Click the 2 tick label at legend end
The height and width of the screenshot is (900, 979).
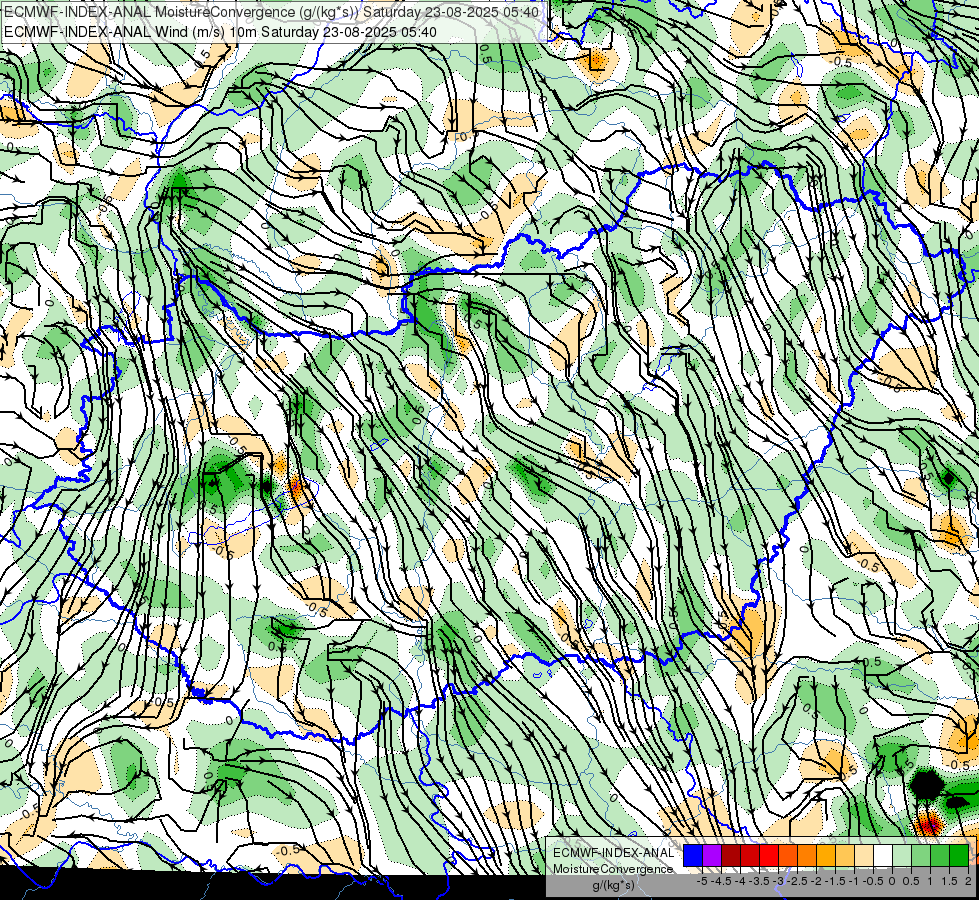coord(968,881)
